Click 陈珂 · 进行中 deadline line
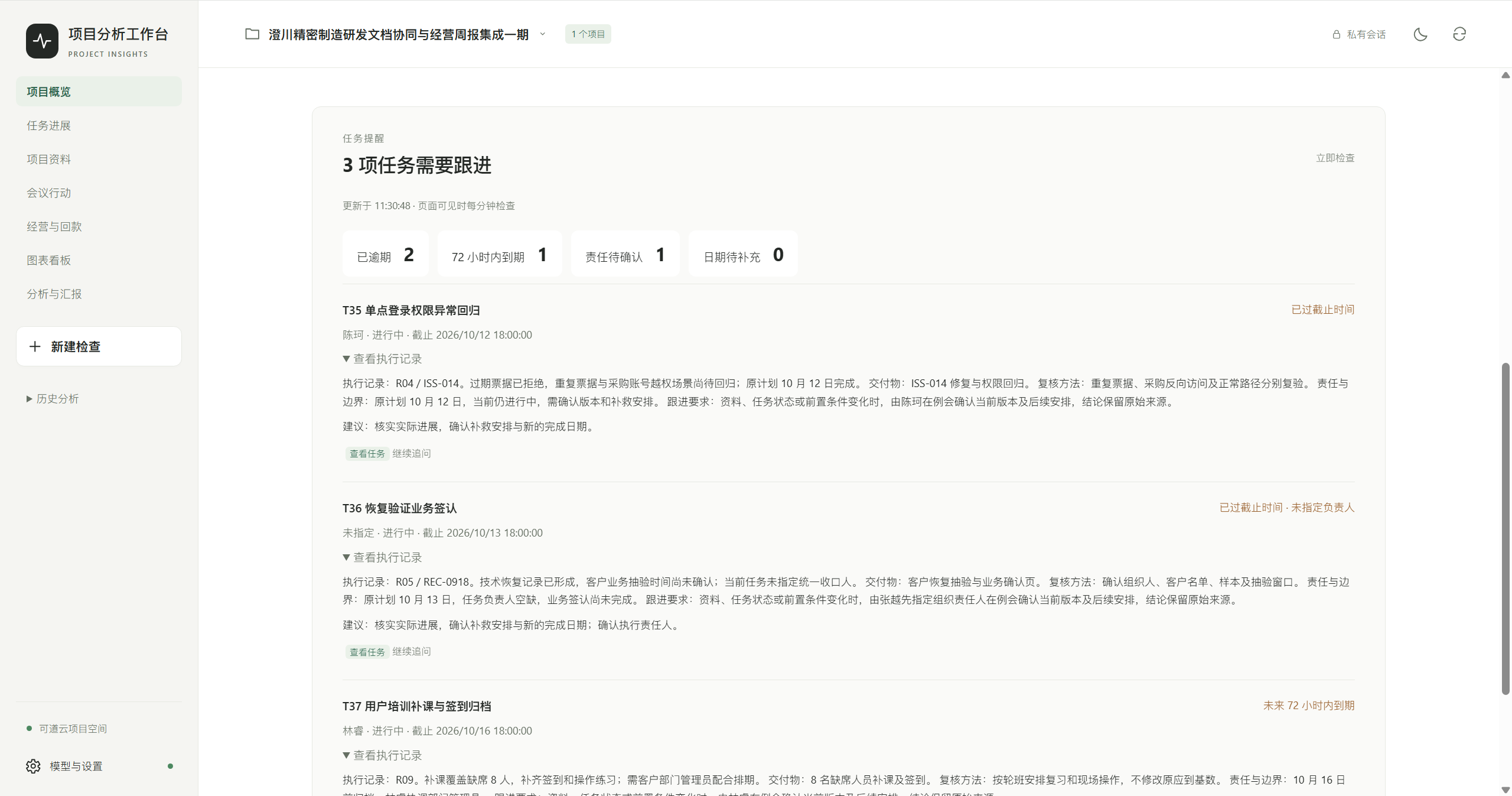 tap(437, 335)
